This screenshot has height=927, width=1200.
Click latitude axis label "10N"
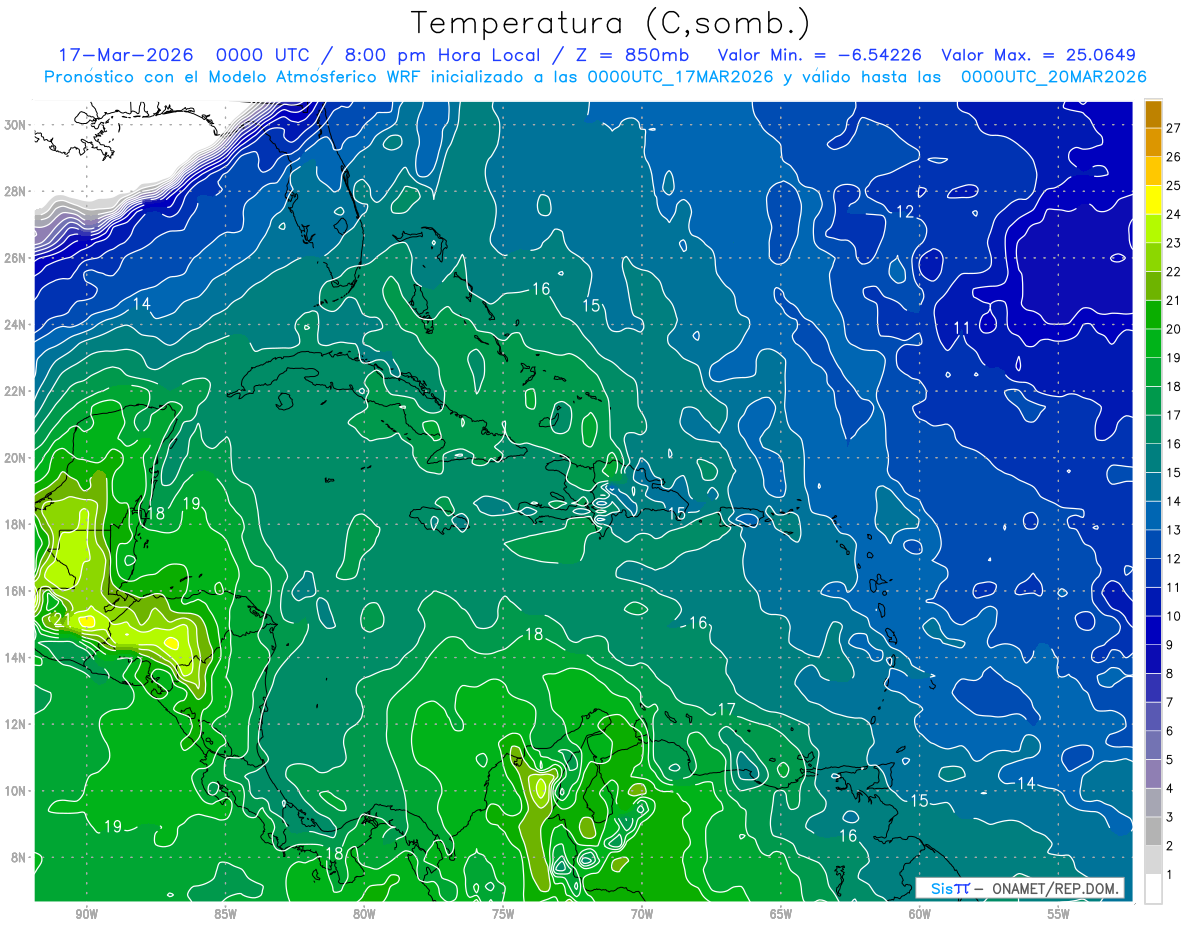pos(15,791)
